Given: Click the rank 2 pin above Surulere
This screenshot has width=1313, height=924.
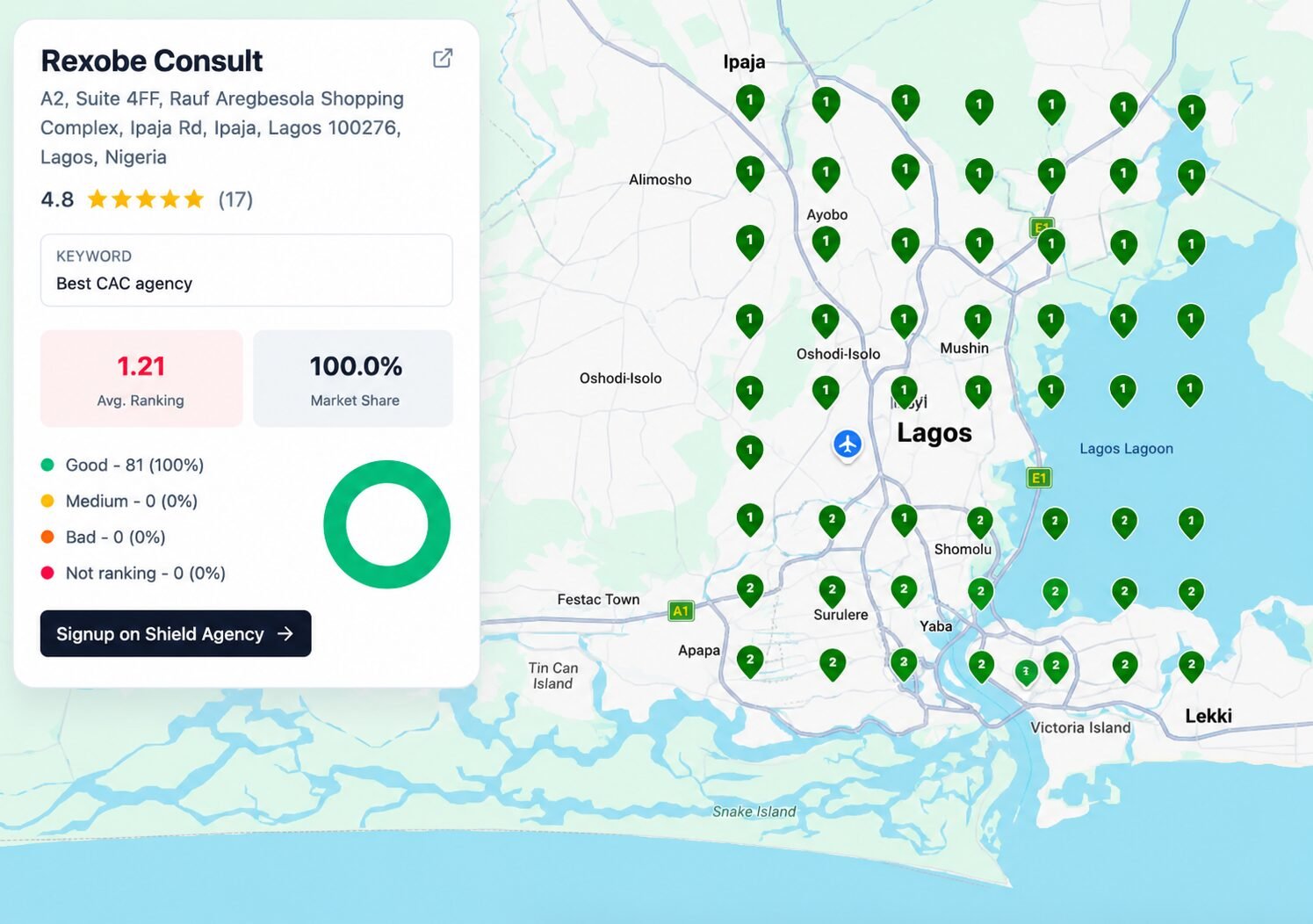Looking at the screenshot, I should tap(832, 590).
